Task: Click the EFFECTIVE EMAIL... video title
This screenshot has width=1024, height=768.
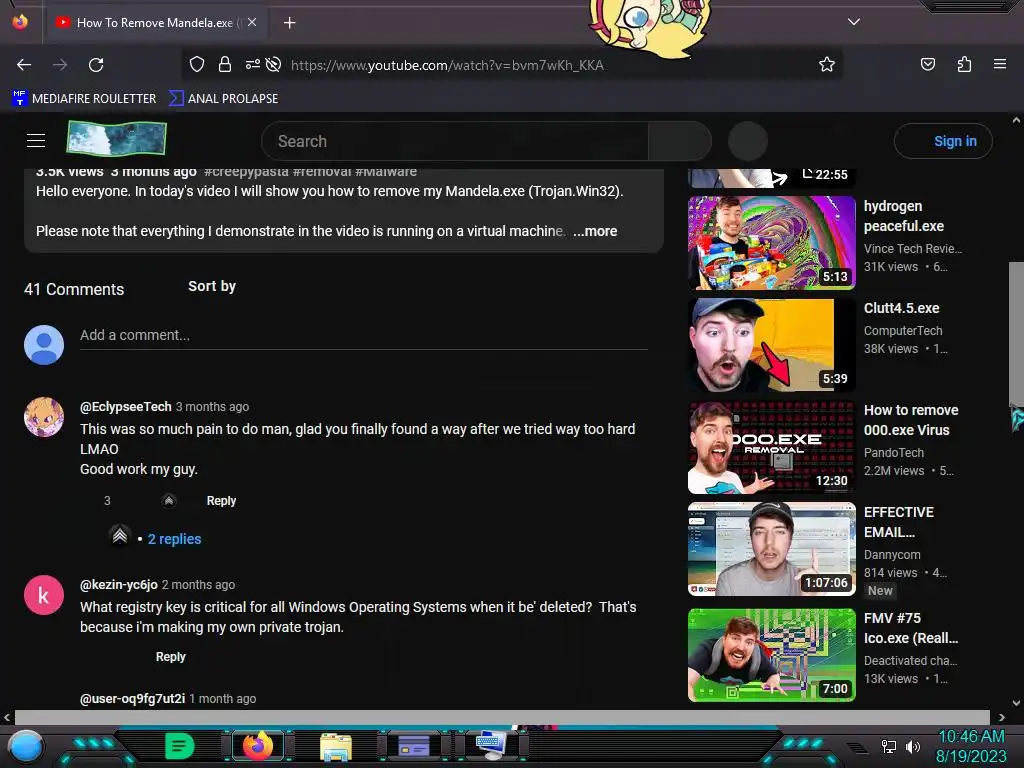Action: tap(899, 522)
